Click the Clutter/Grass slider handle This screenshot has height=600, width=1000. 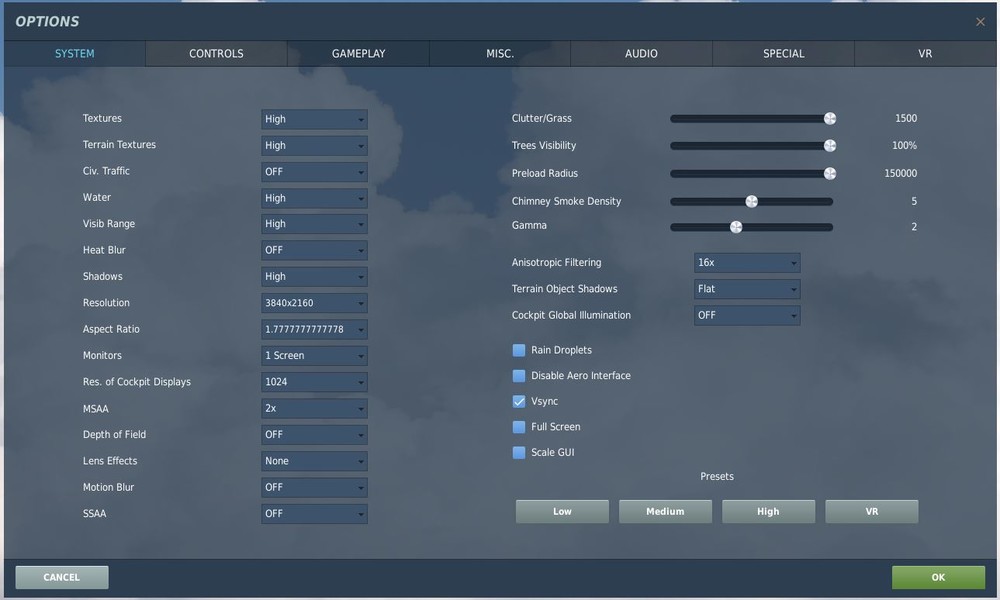[830, 118]
